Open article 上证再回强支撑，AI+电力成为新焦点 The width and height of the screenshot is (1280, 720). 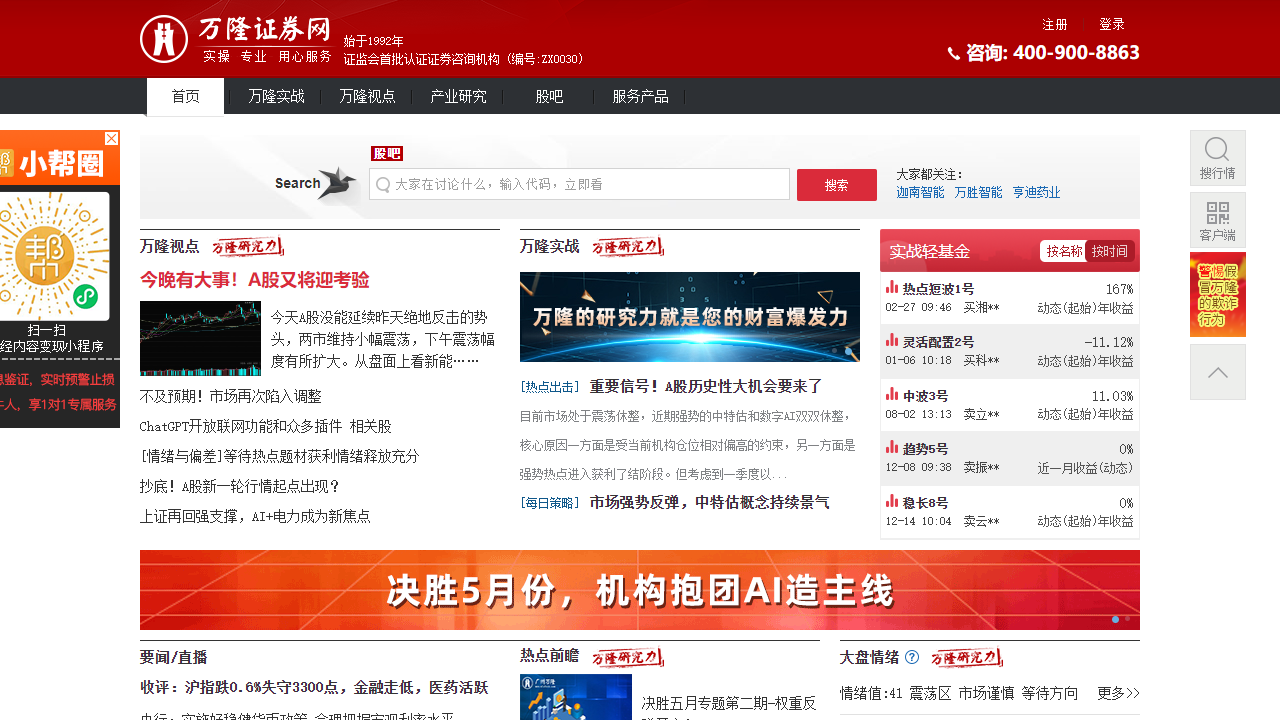coord(255,516)
